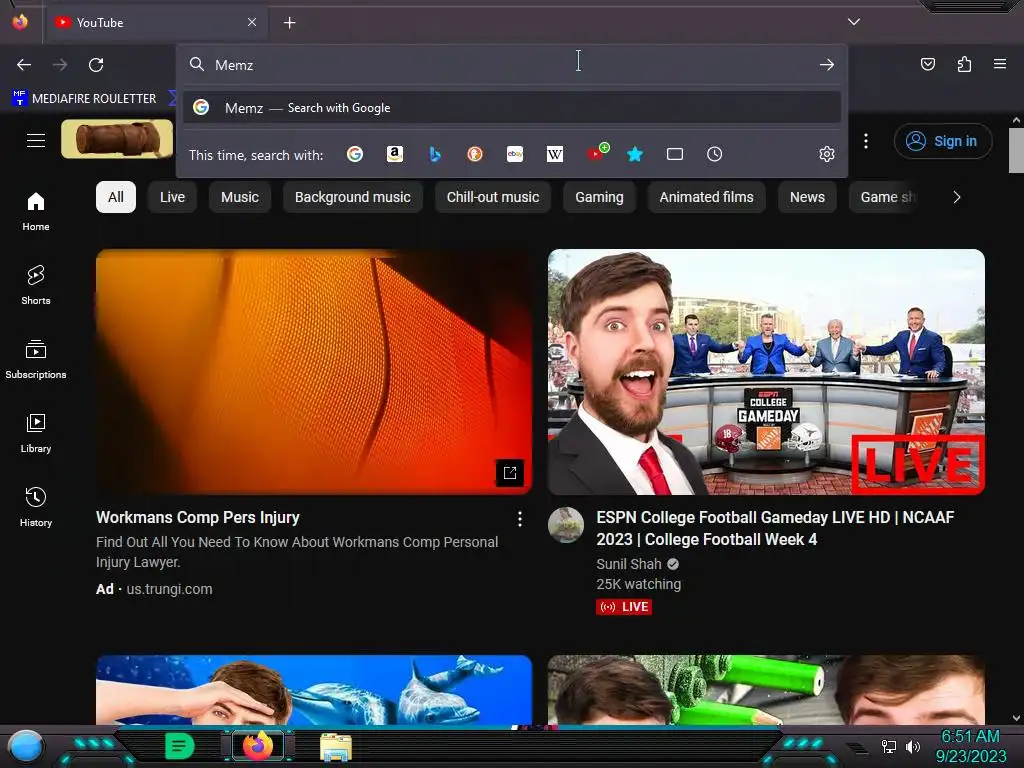Image resolution: width=1024 pixels, height=768 pixels.
Task: Search history with the clock icon
Action: (714, 154)
